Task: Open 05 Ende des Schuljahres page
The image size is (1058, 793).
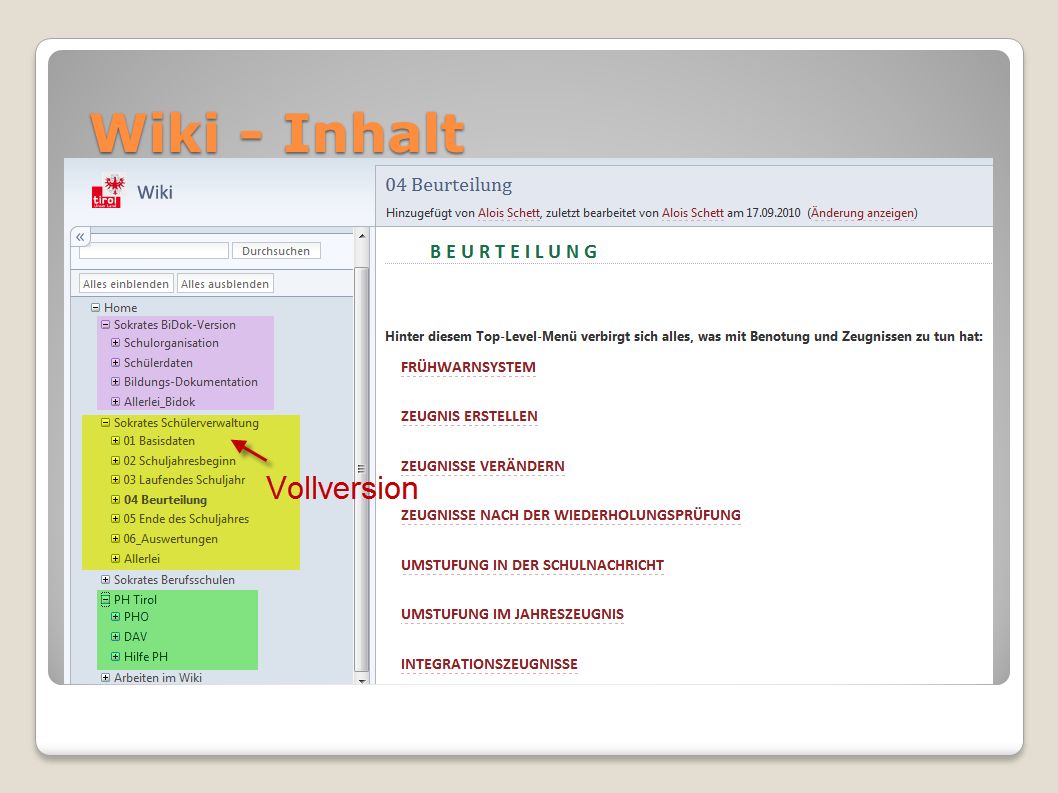Action: [x=186, y=519]
